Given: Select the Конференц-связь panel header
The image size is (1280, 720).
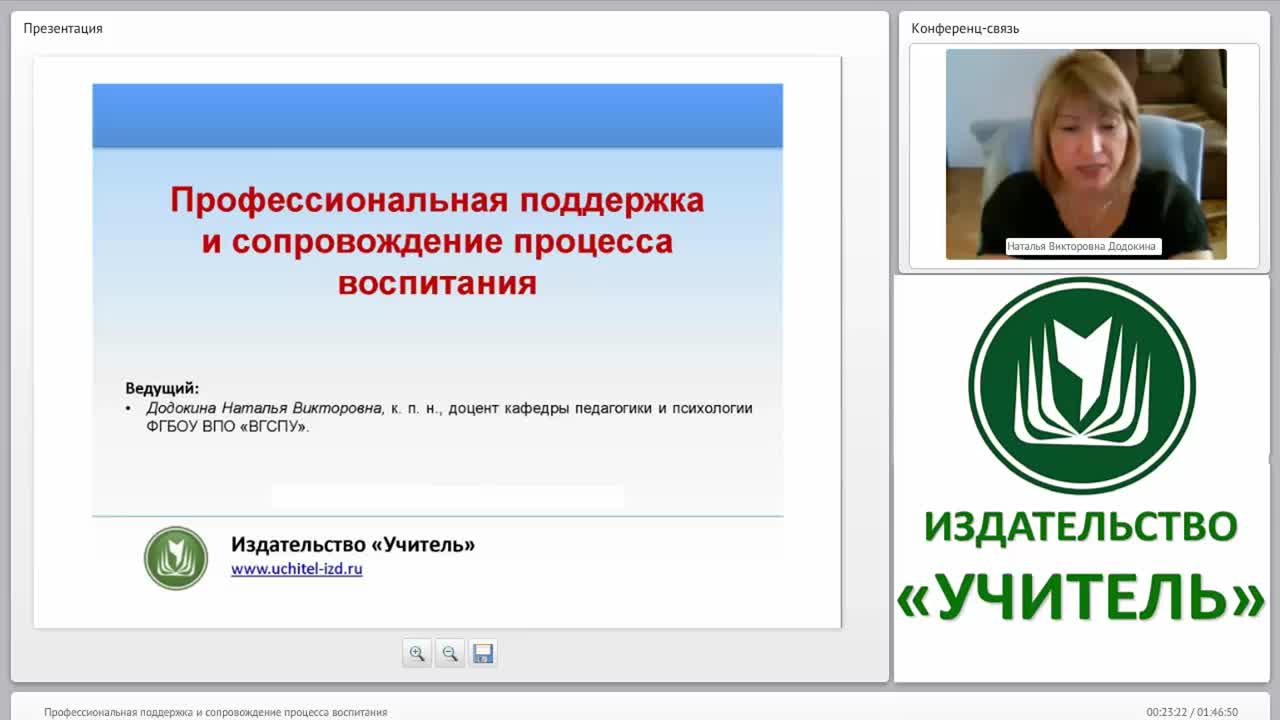Looking at the screenshot, I should pos(965,28).
